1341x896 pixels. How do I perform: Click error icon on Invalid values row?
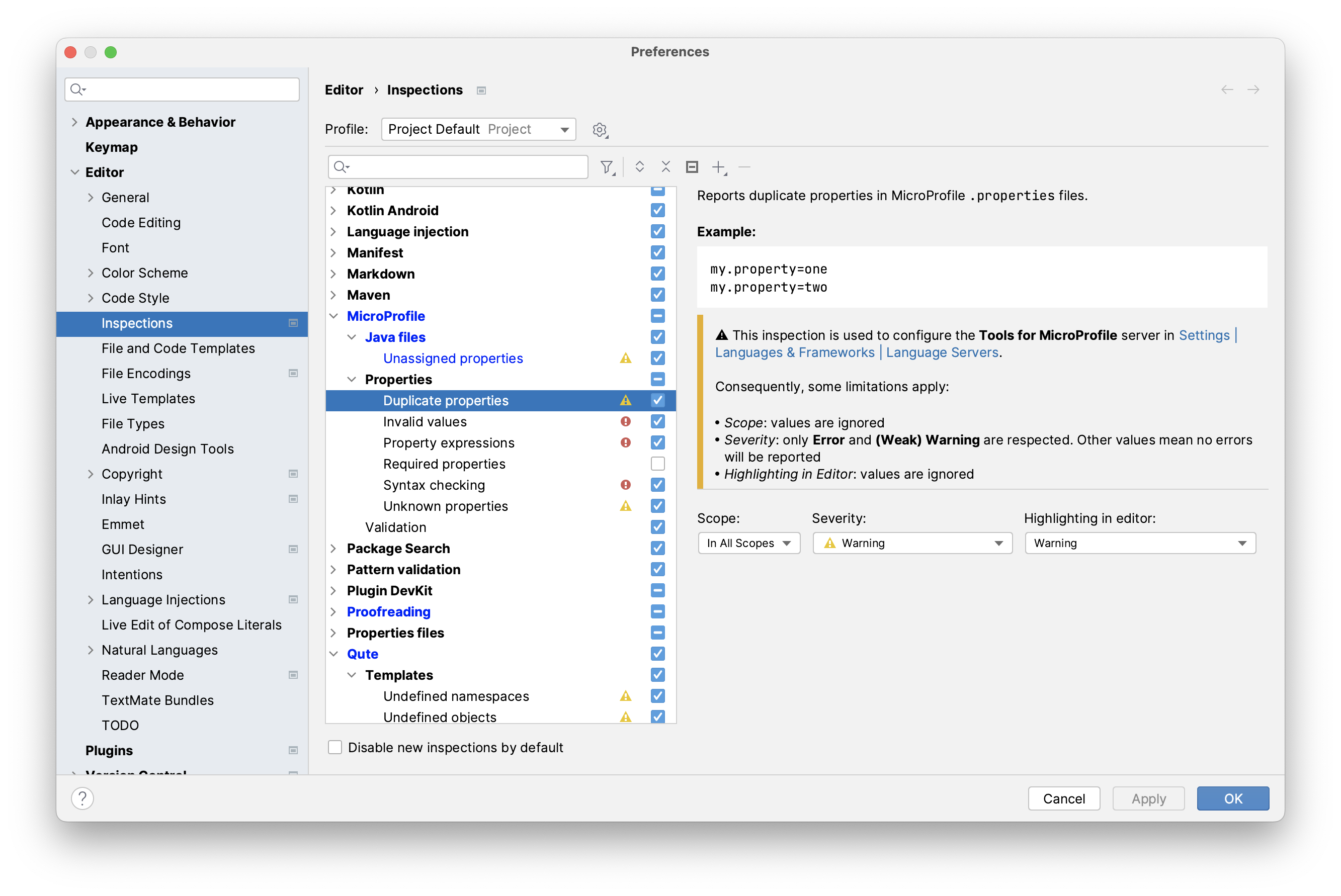pos(625,422)
